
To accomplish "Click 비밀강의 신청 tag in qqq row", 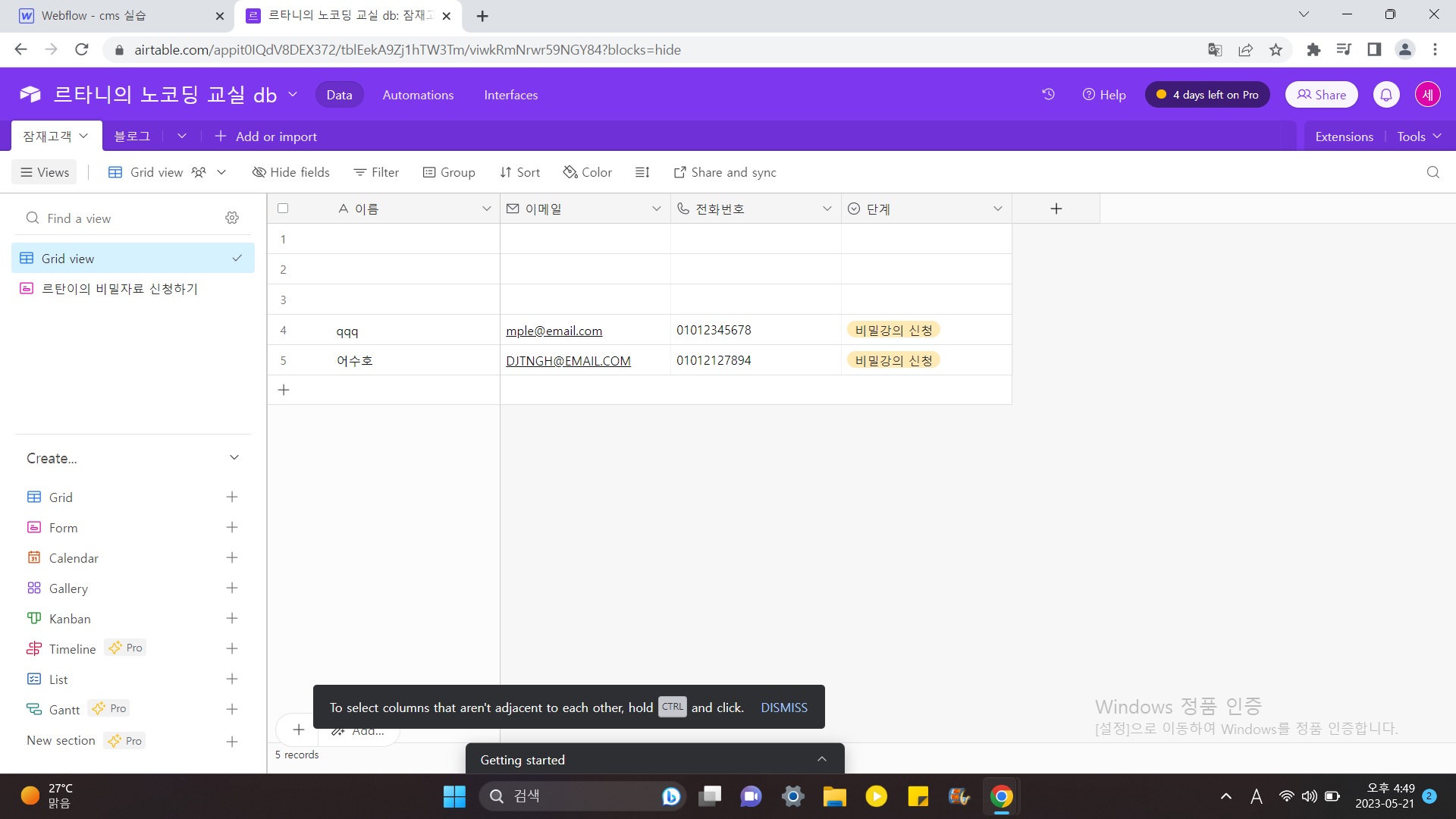I will coord(893,330).
